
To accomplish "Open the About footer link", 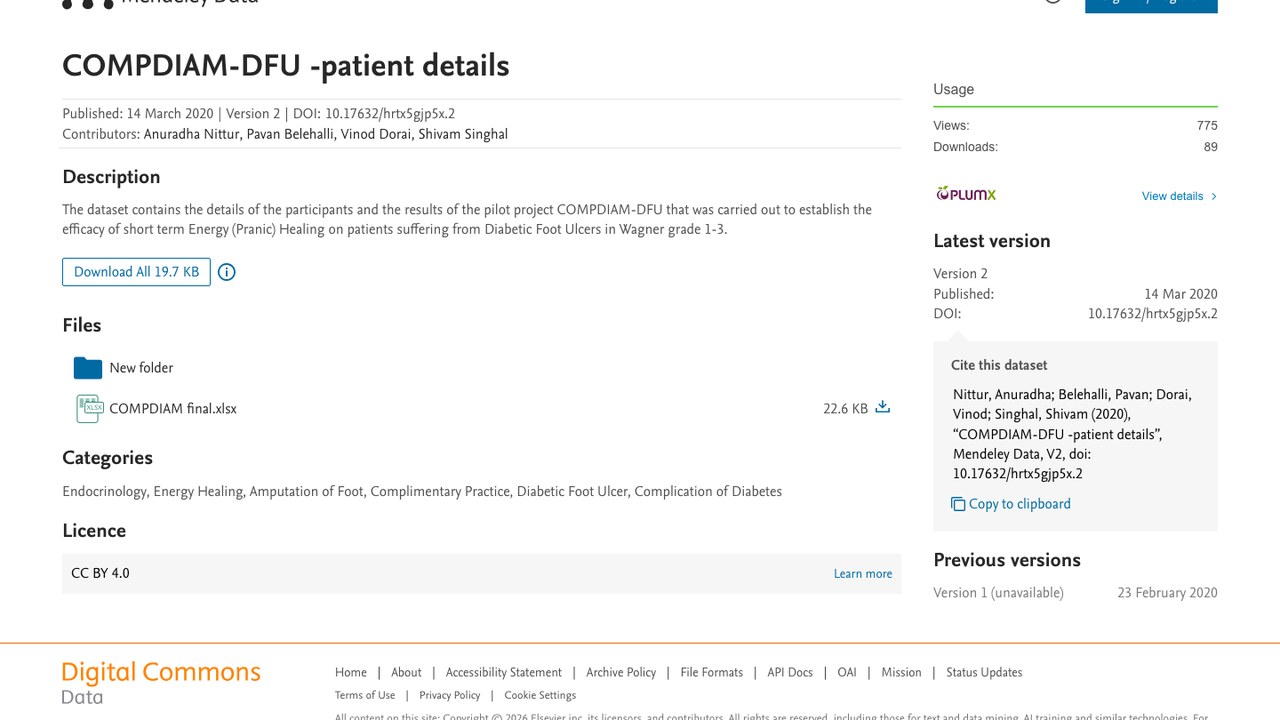I will (x=406, y=673).
